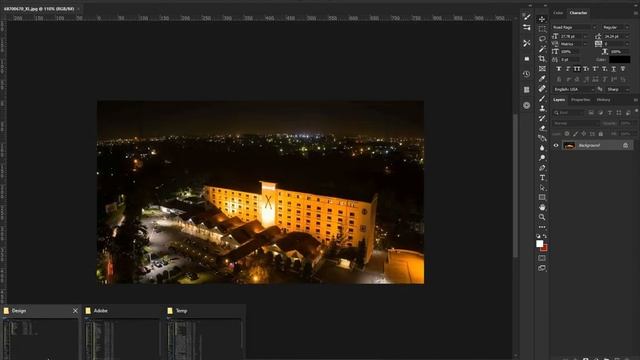640x360 pixels.
Task: Select the Rectangle shape tool
Action: click(542, 197)
